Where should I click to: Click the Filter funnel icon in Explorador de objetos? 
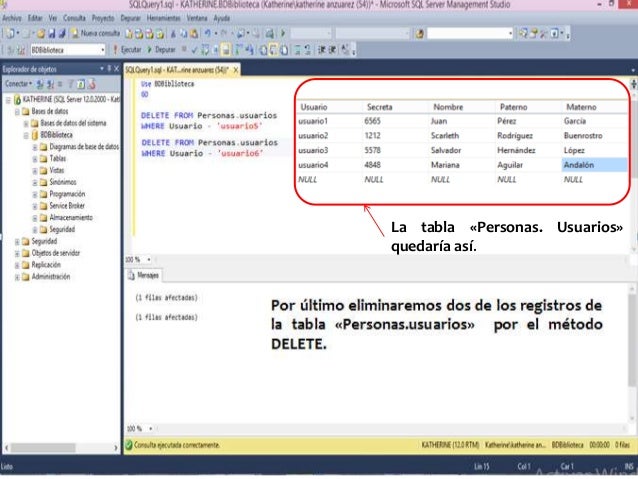coord(70,84)
